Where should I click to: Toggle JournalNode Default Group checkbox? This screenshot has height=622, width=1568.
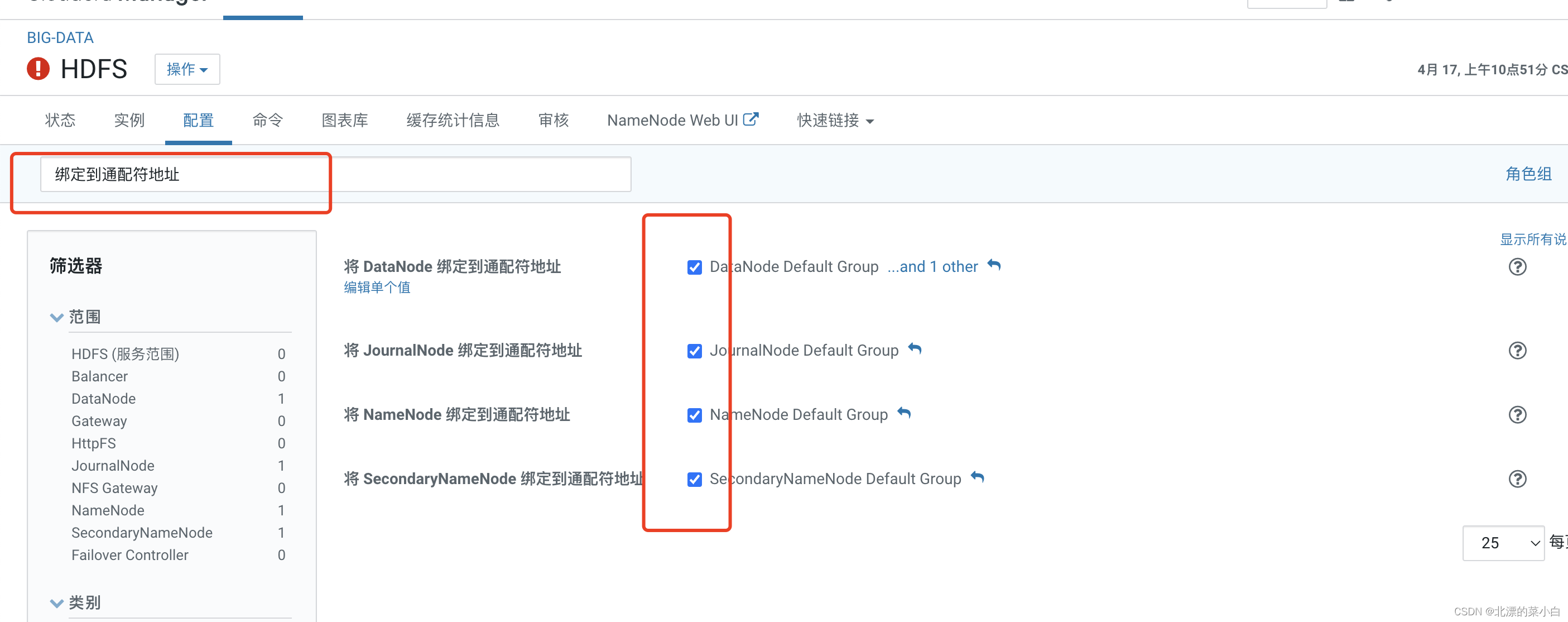tap(694, 352)
